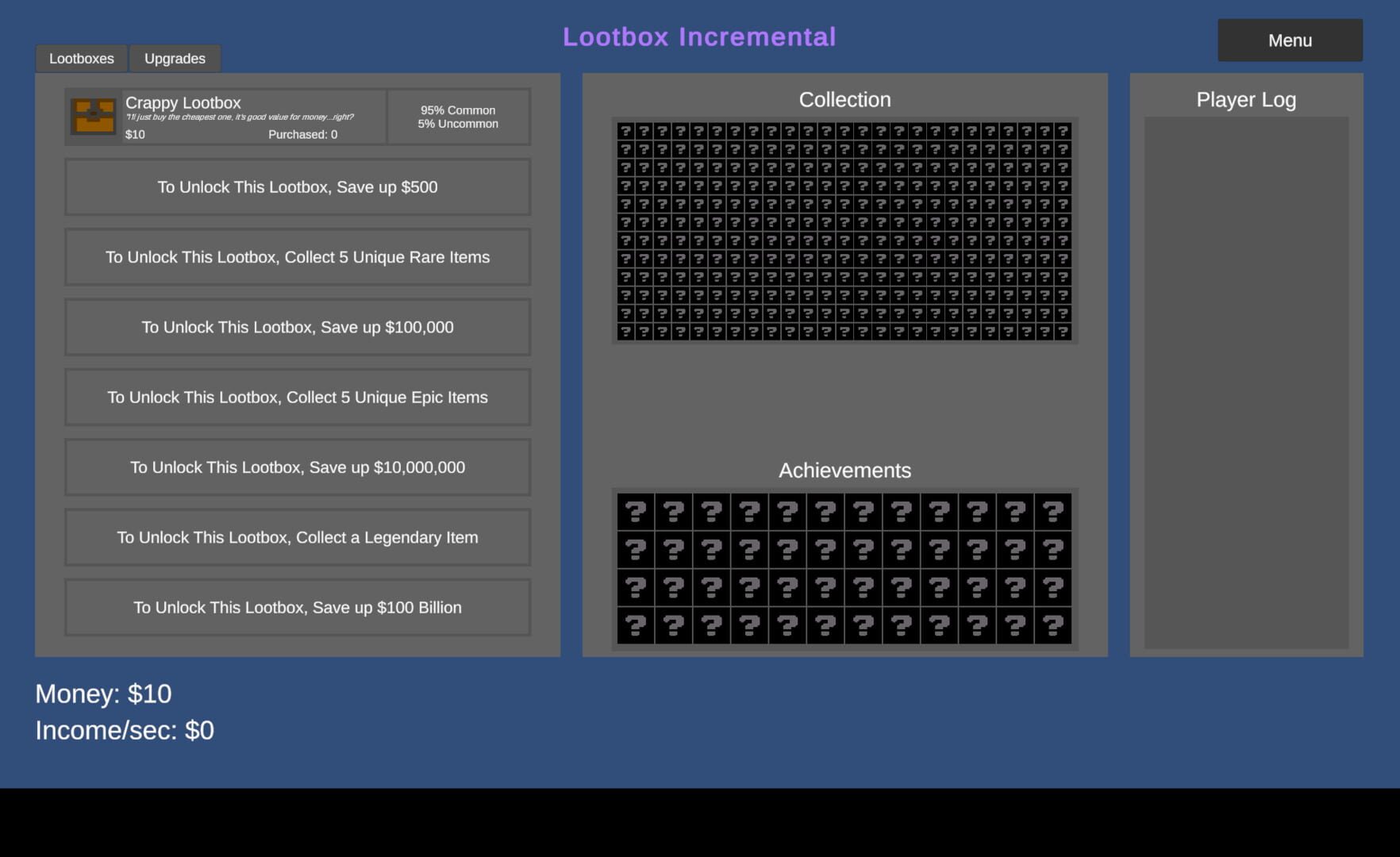
Task: Click the Collect 5 Unique Rare Items lootbox
Action: click(297, 257)
